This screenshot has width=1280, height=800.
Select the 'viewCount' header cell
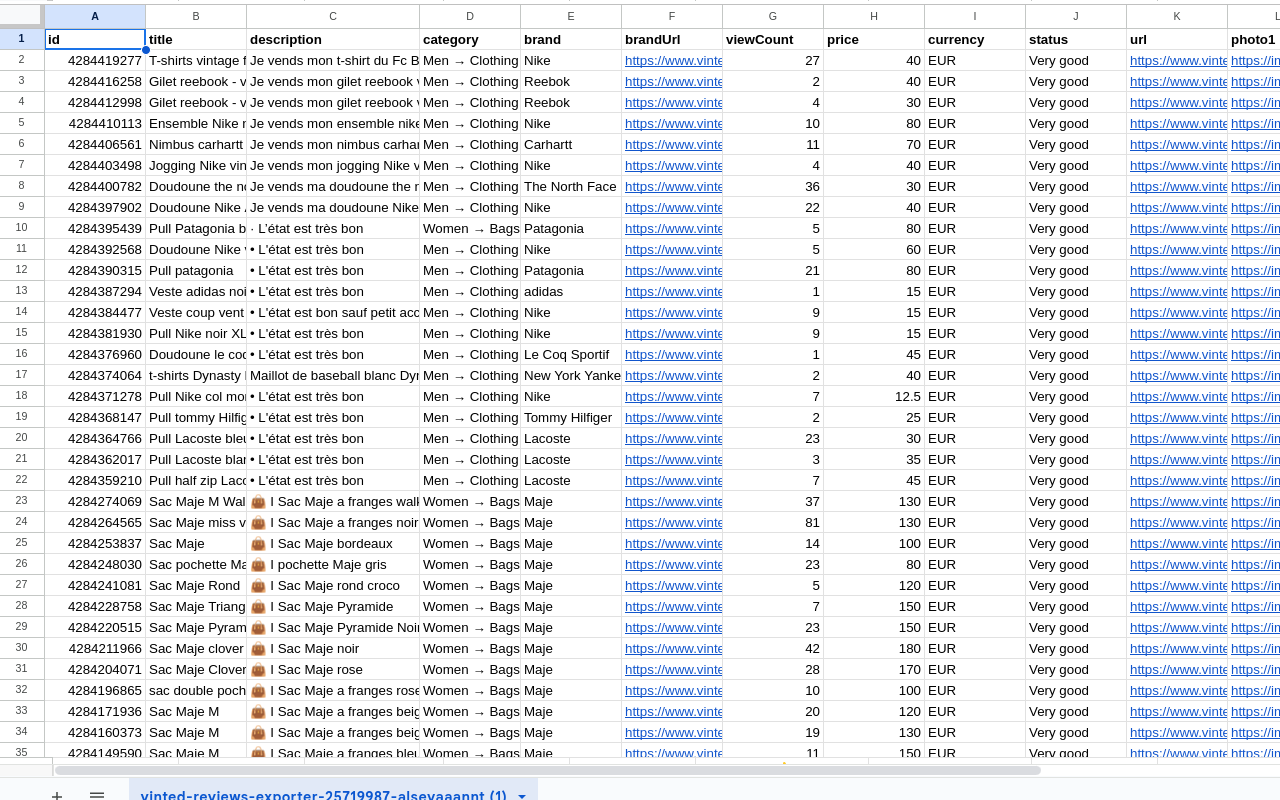coord(773,39)
